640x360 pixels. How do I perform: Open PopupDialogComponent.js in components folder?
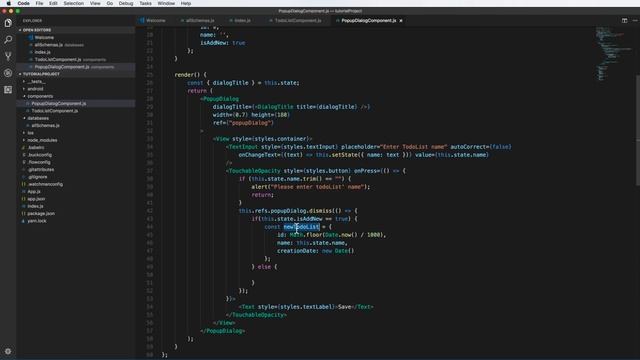[x=59, y=104]
